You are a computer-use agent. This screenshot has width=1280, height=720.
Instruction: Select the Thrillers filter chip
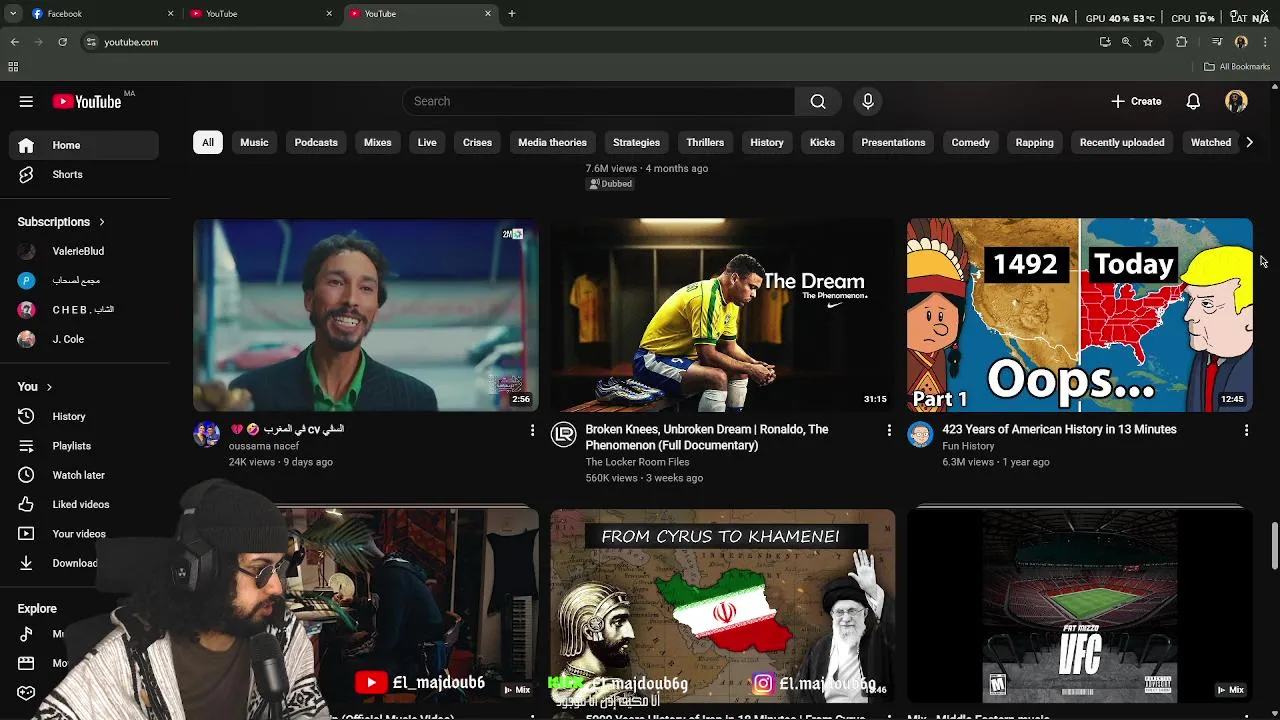(x=705, y=142)
